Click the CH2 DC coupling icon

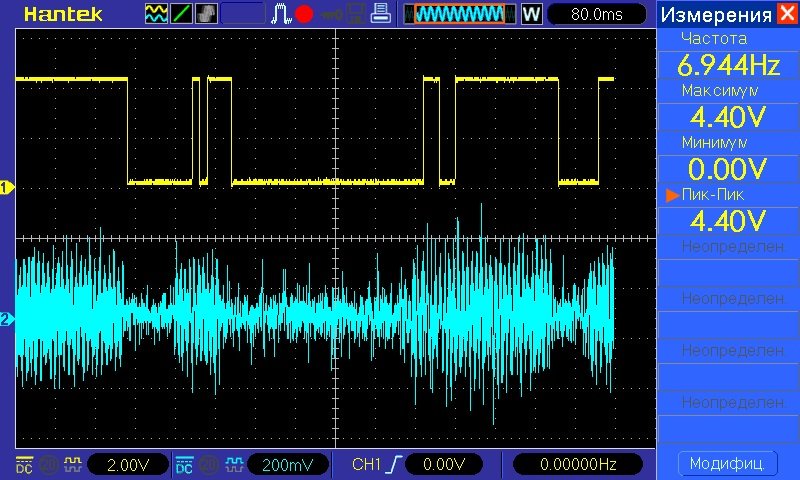click(x=185, y=464)
